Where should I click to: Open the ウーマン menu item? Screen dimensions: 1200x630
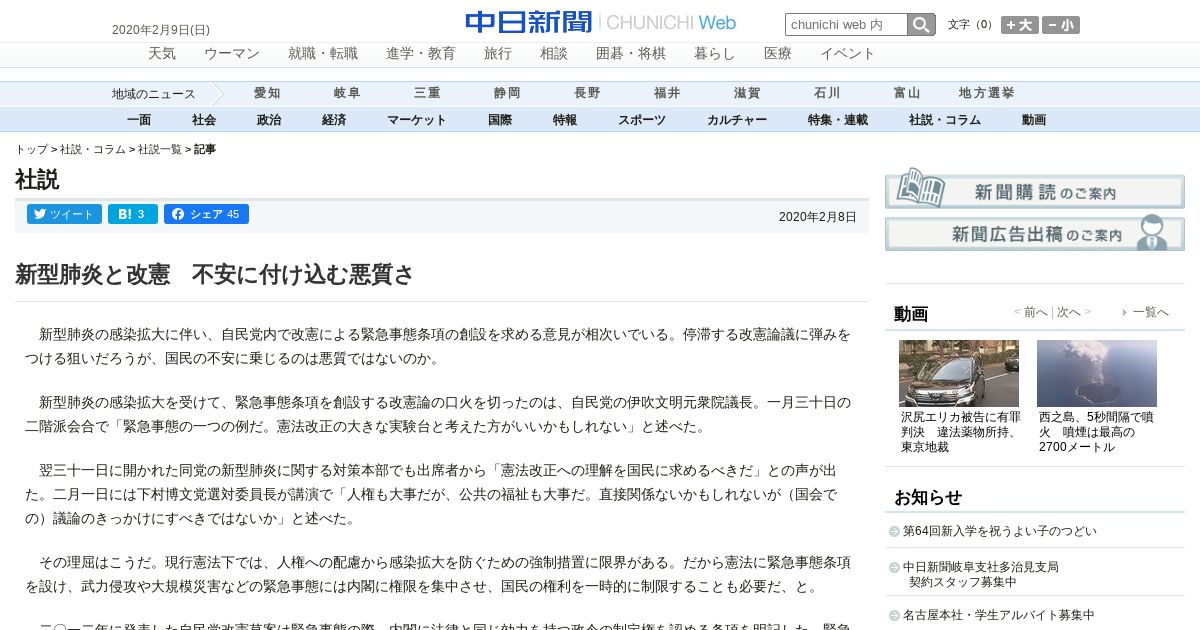coord(232,54)
